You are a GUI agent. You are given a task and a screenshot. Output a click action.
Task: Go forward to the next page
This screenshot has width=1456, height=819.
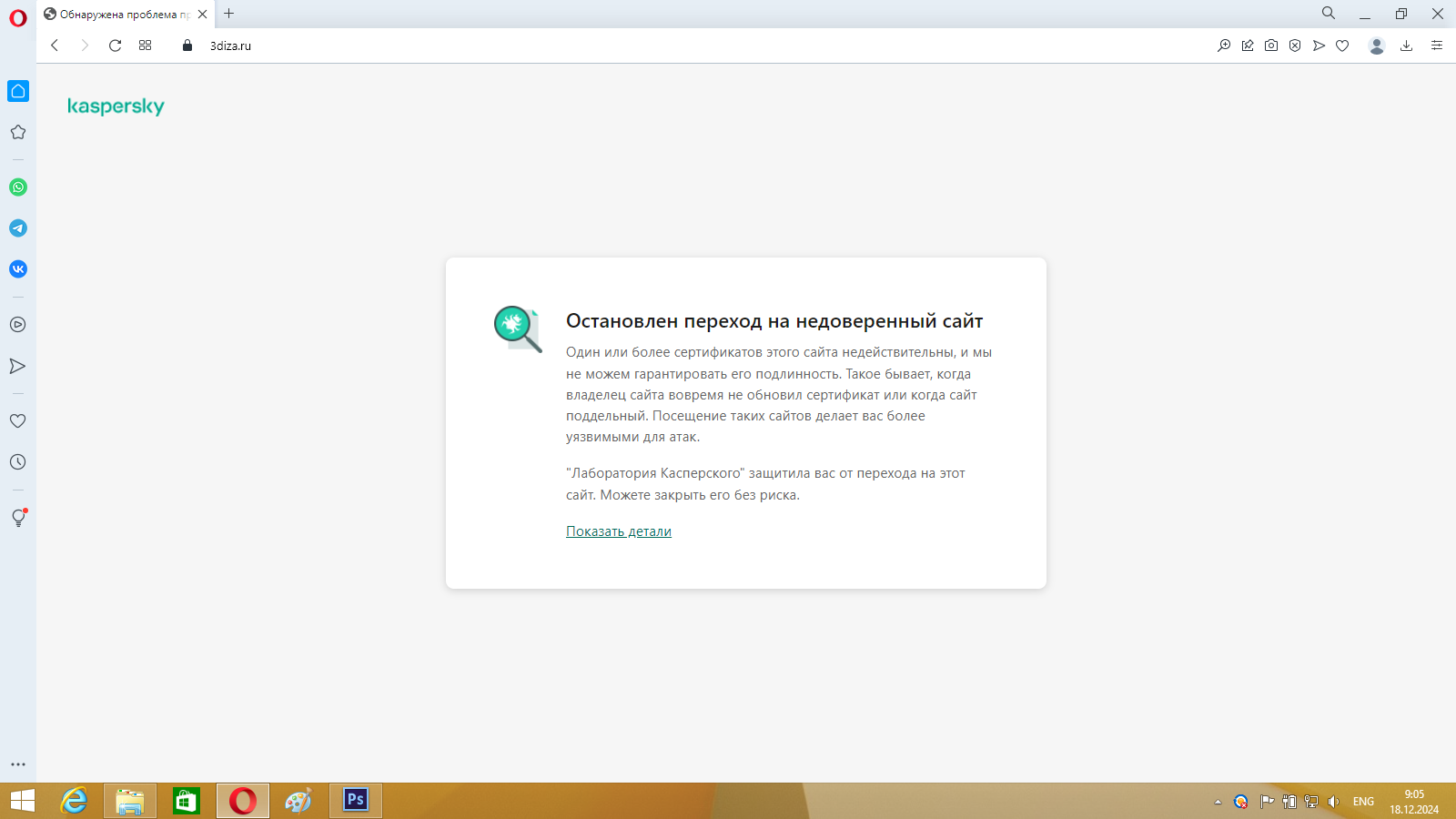[x=85, y=45]
